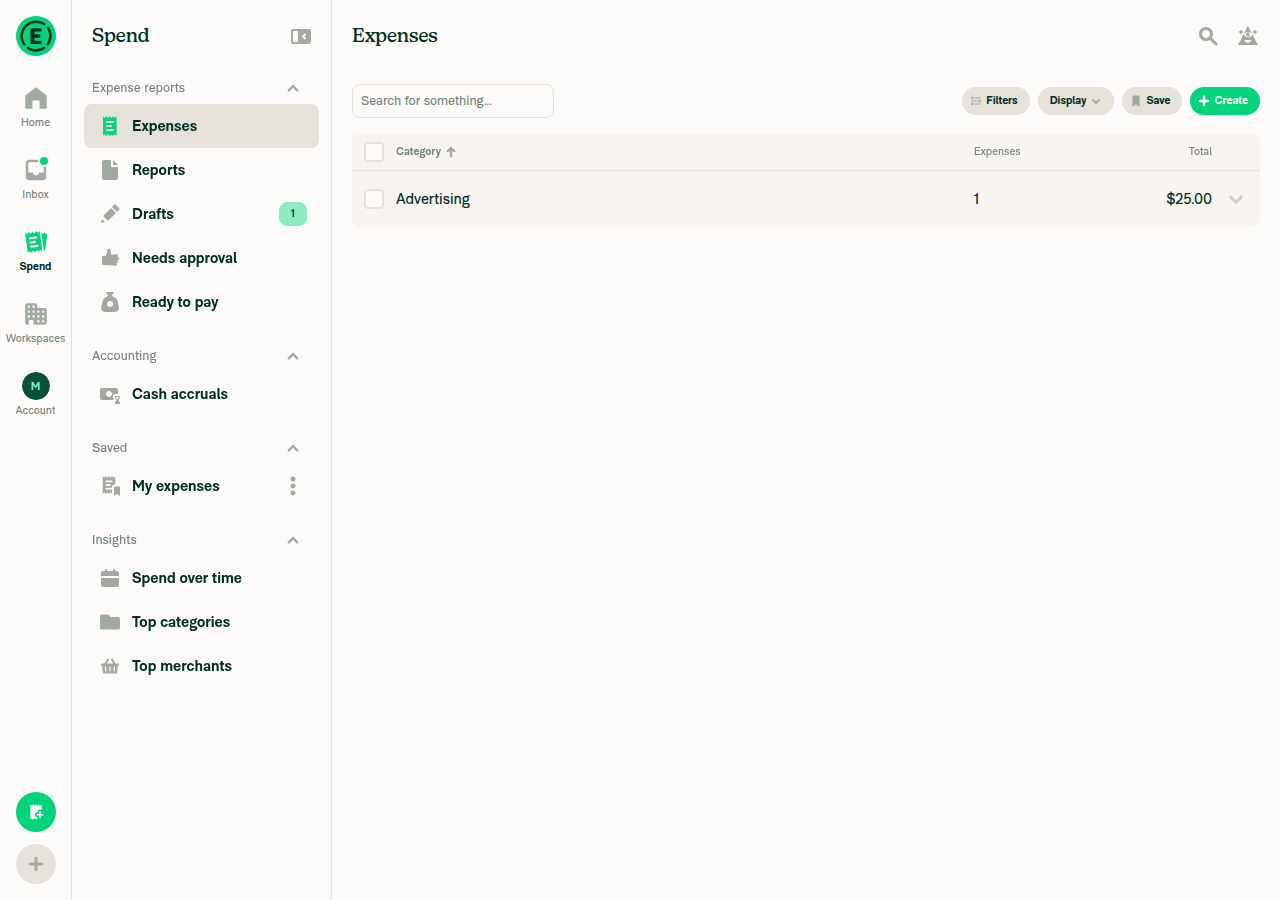The width and height of the screenshot is (1280, 900).
Task: Sort by Category column arrow
Action: coord(451,152)
